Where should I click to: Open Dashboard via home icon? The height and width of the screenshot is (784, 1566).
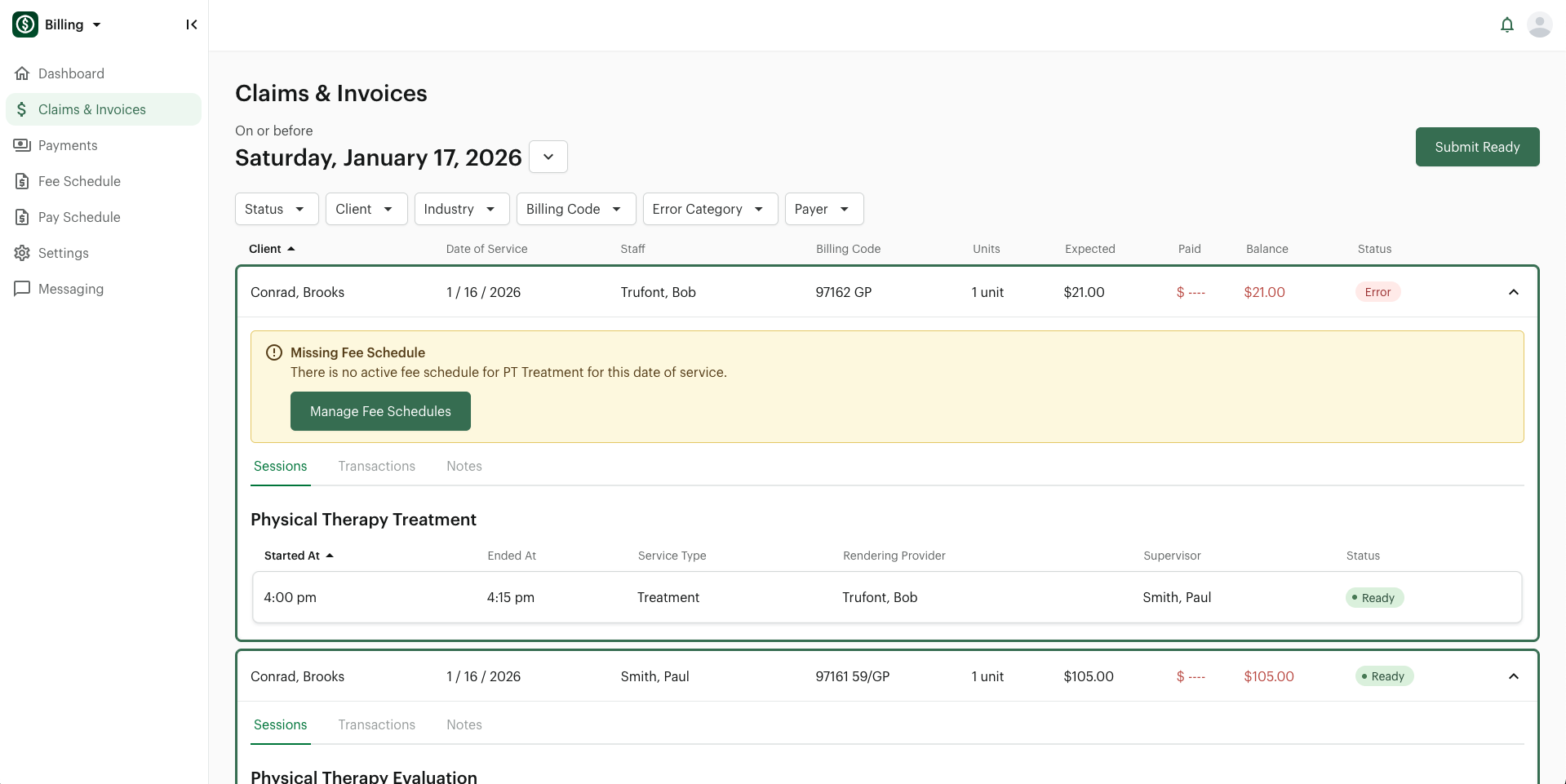(x=22, y=73)
